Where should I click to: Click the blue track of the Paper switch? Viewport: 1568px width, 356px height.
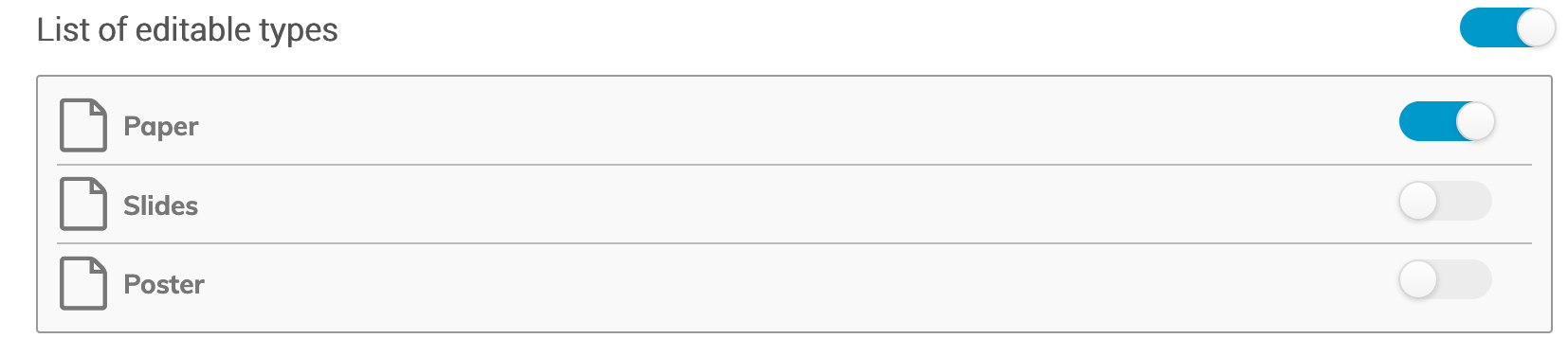click(1427, 121)
